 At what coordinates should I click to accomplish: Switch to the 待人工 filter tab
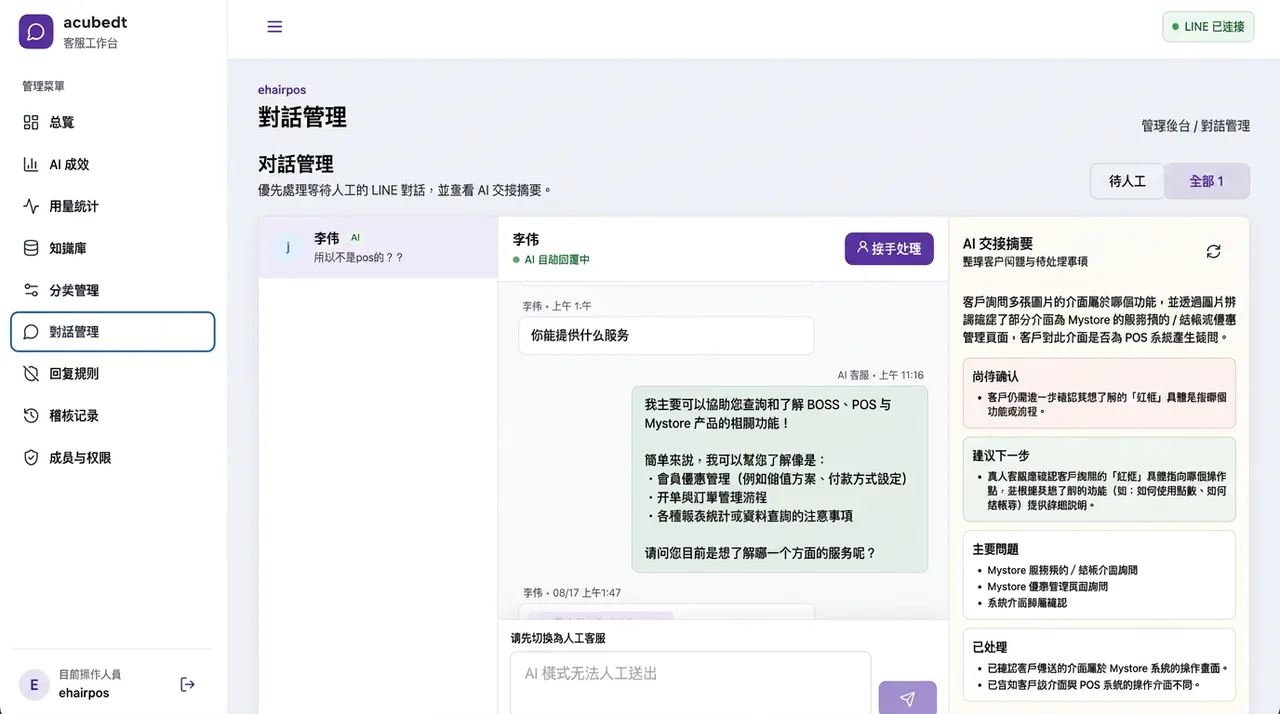[x=1127, y=182]
